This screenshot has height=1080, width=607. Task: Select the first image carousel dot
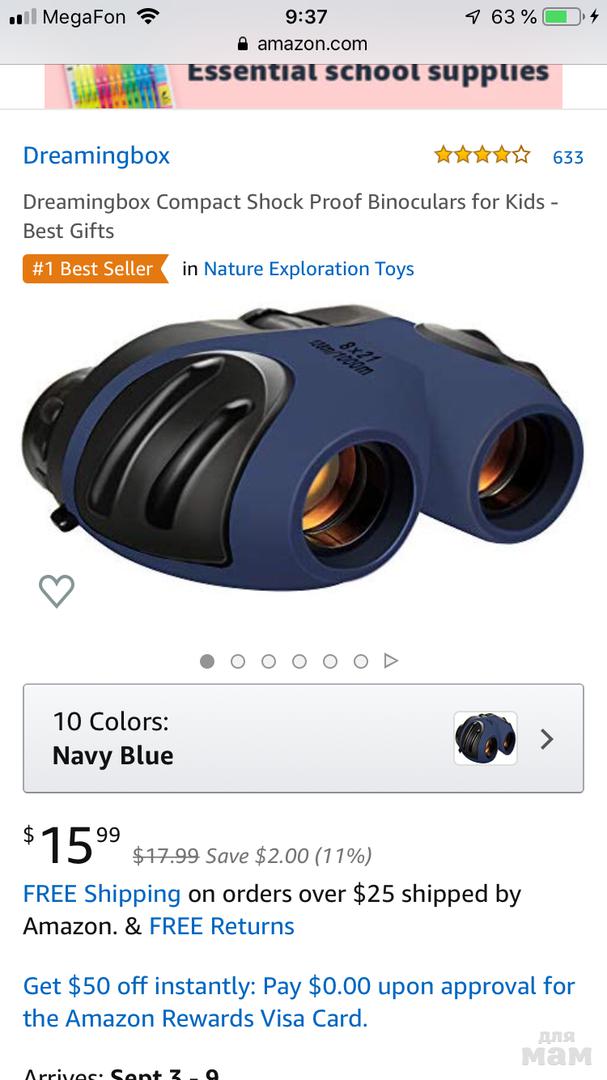[207, 661]
